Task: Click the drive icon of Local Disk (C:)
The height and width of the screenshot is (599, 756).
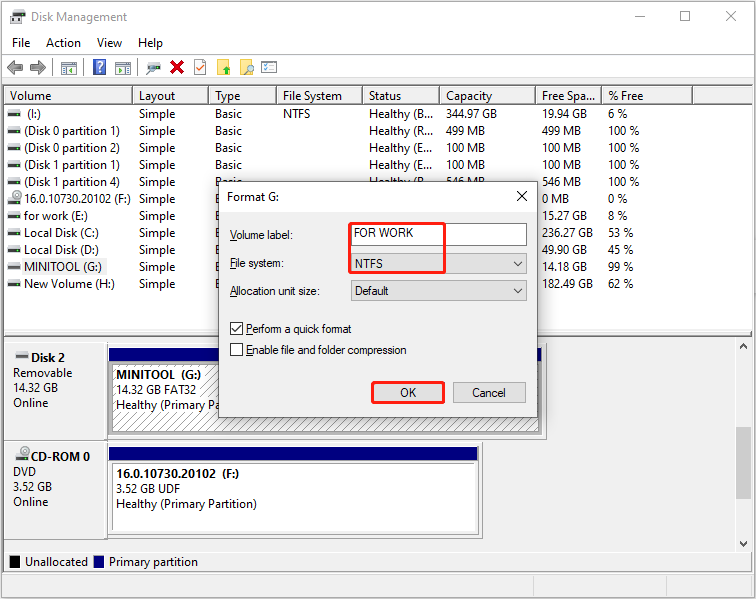Action: pos(14,233)
